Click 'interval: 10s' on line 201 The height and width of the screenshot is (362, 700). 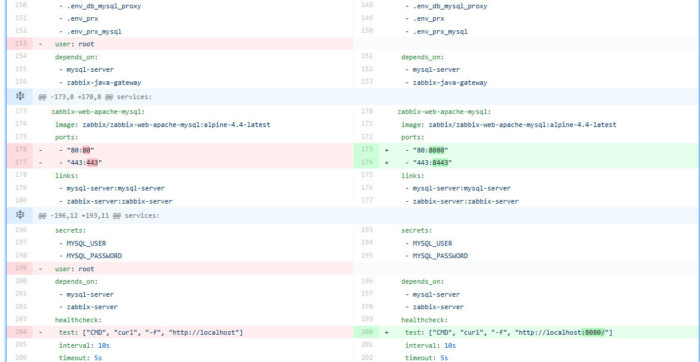point(430,345)
